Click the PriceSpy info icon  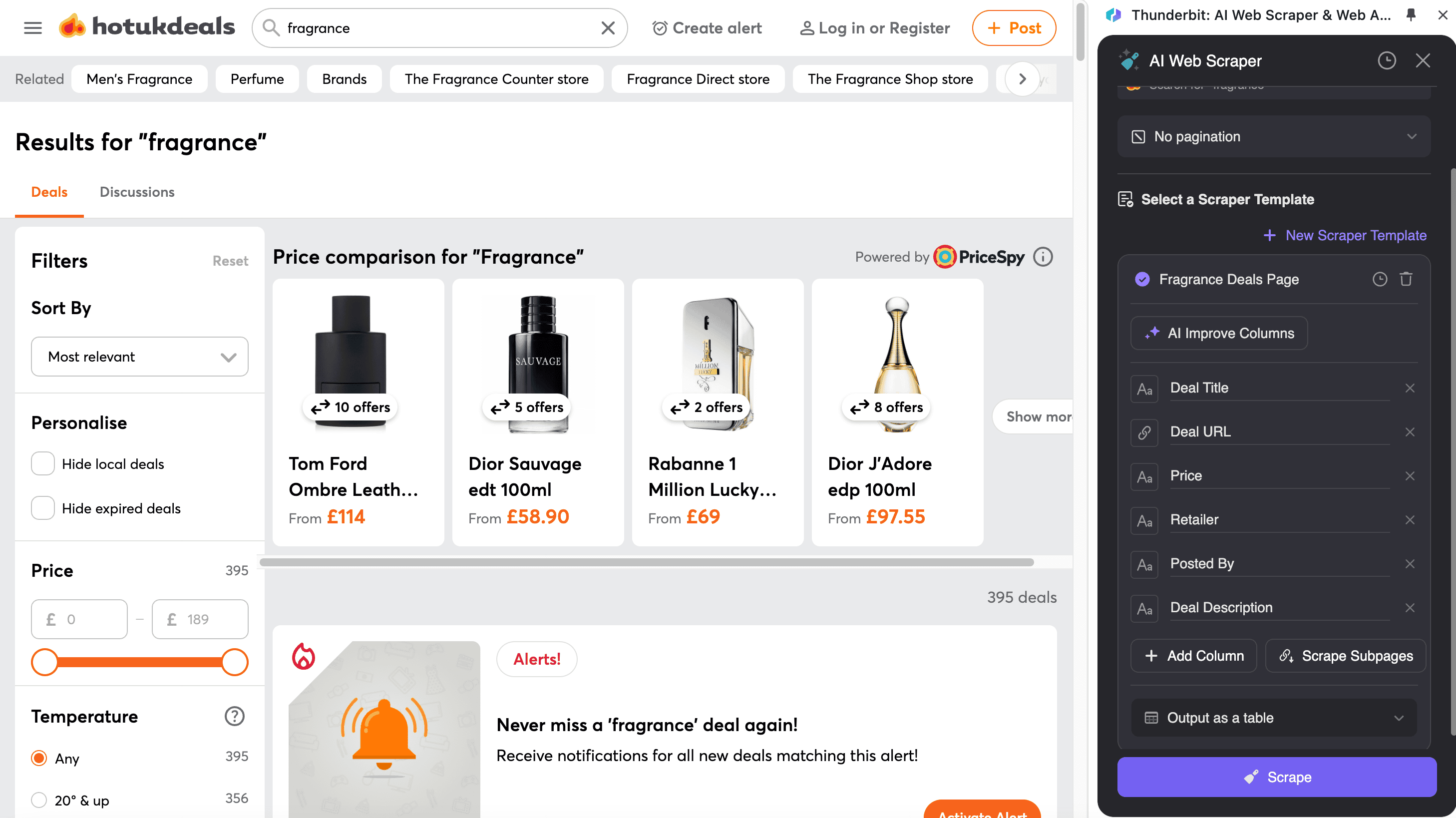1043,257
